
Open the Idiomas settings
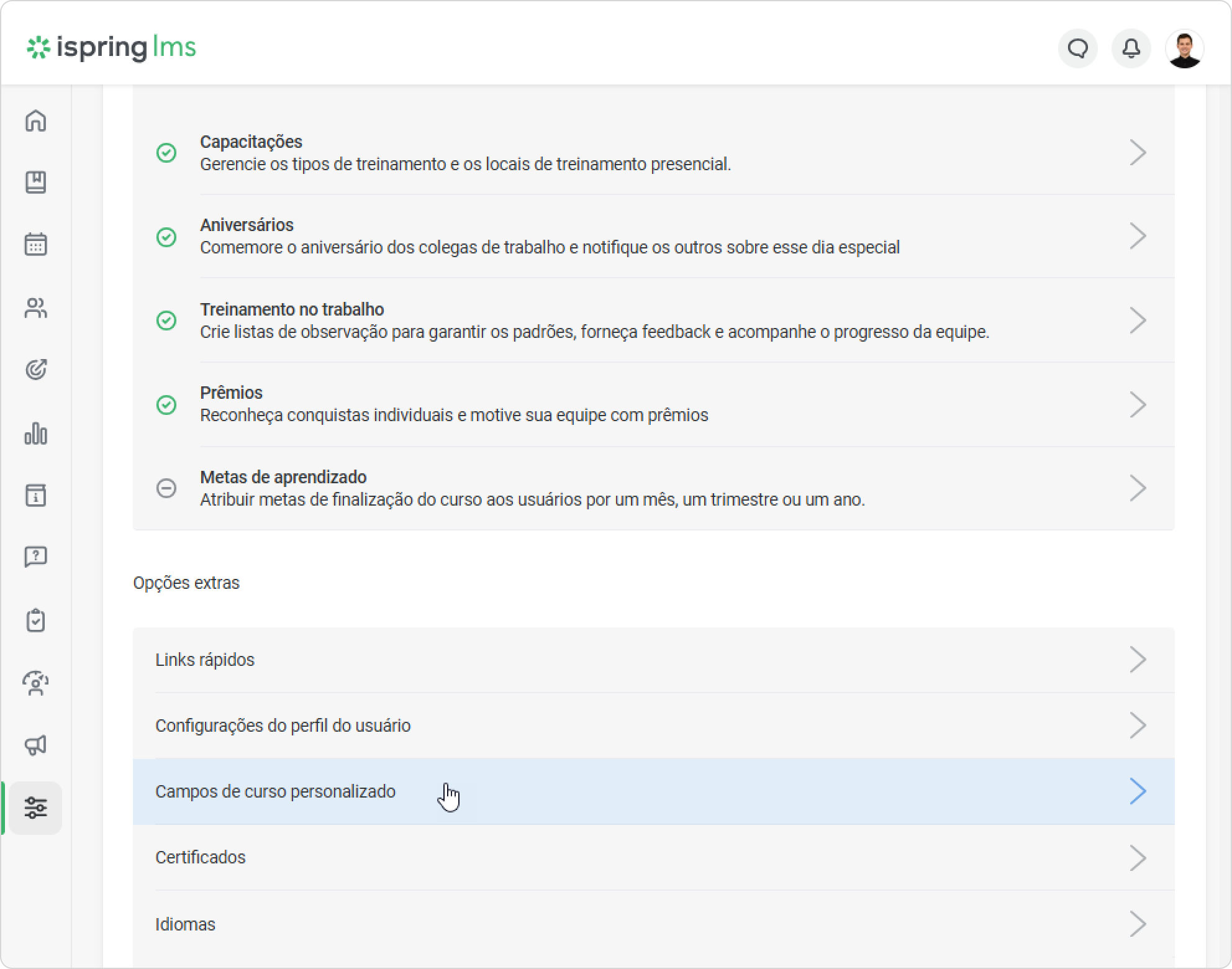pyautogui.click(x=654, y=924)
